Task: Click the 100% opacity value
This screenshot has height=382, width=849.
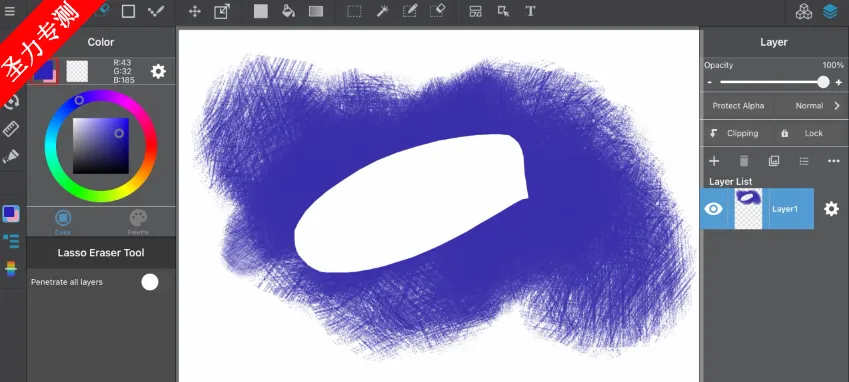Action: (x=833, y=65)
